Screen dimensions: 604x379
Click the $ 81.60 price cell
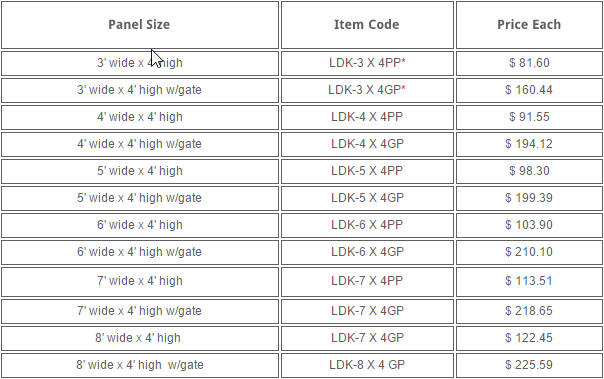coord(529,63)
